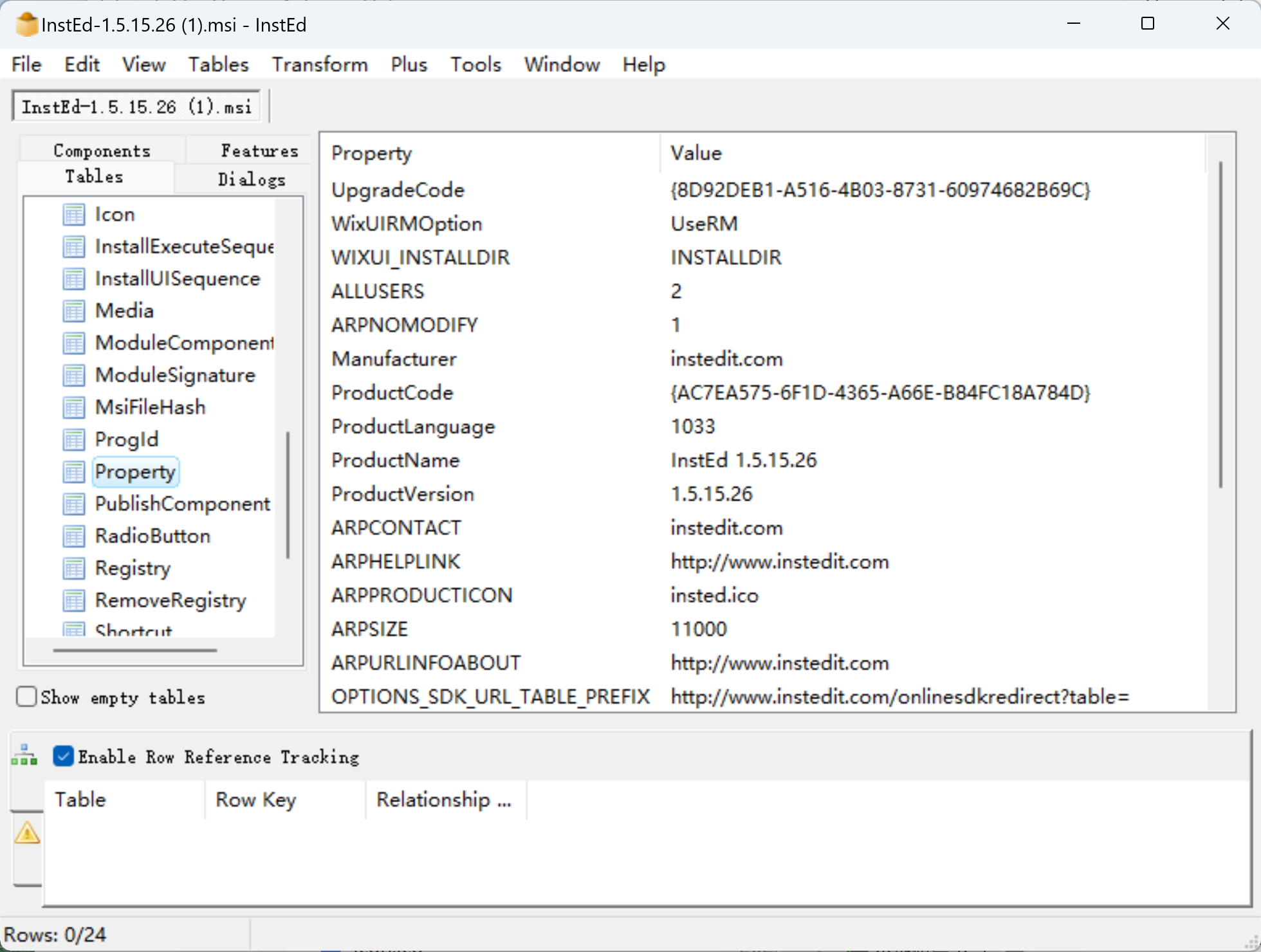Click the Table column header in tracking panel
This screenshot has height=952, width=1261.
(x=125, y=800)
